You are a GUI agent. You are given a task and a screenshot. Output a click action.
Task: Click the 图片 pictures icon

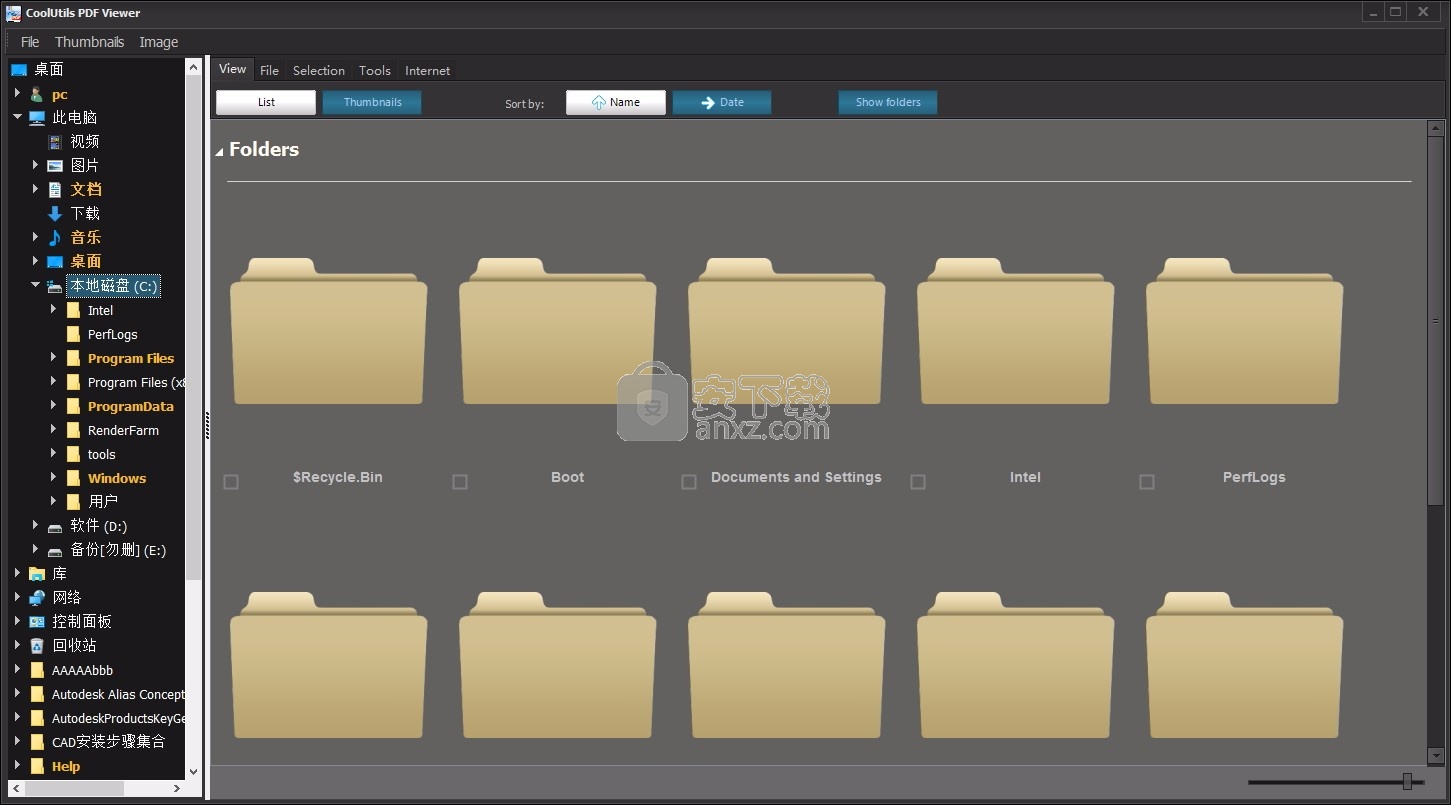(x=55, y=166)
